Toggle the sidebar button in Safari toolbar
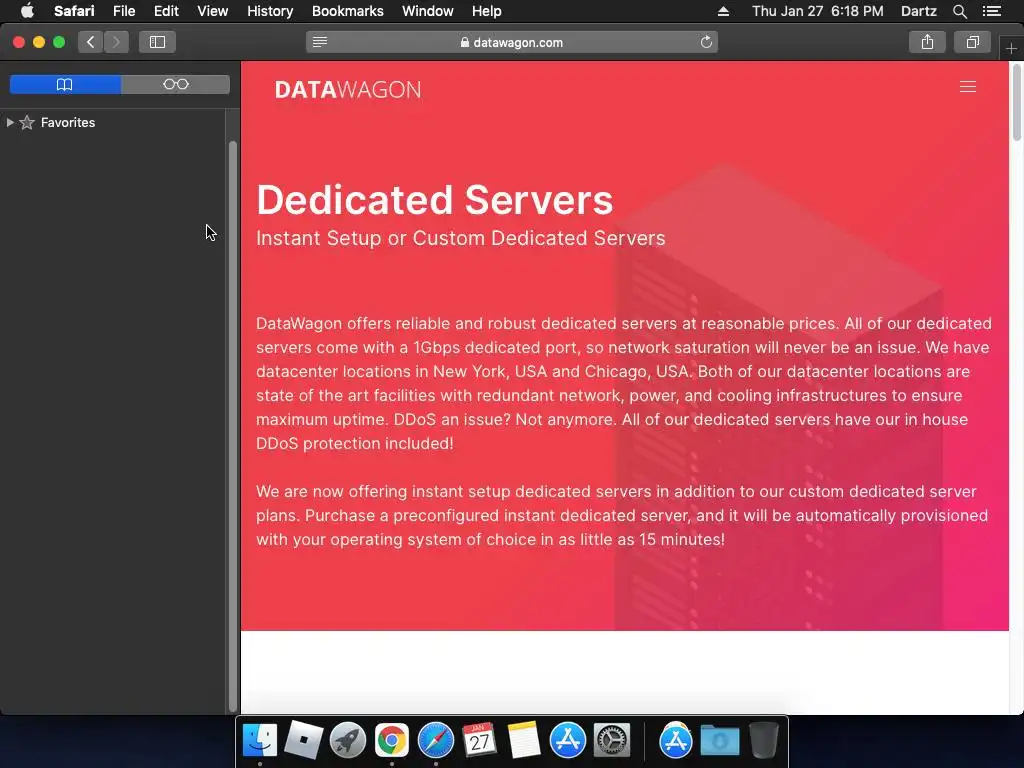1024x768 pixels. 157,42
